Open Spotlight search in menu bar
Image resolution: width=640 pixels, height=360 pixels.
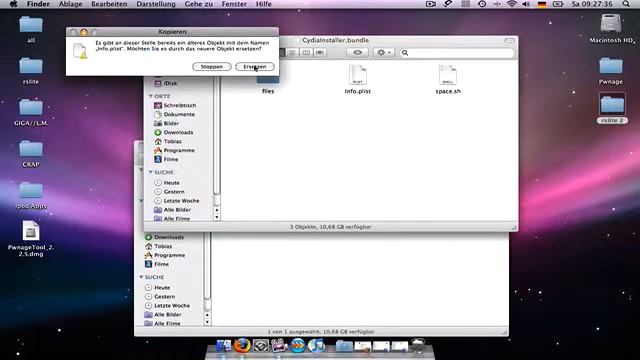tap(626, 4)
